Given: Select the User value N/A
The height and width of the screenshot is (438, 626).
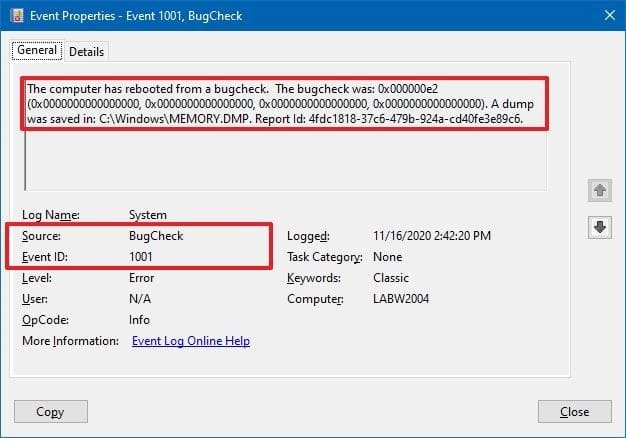Looking at the screenshot, I should (x=140, y=299).
